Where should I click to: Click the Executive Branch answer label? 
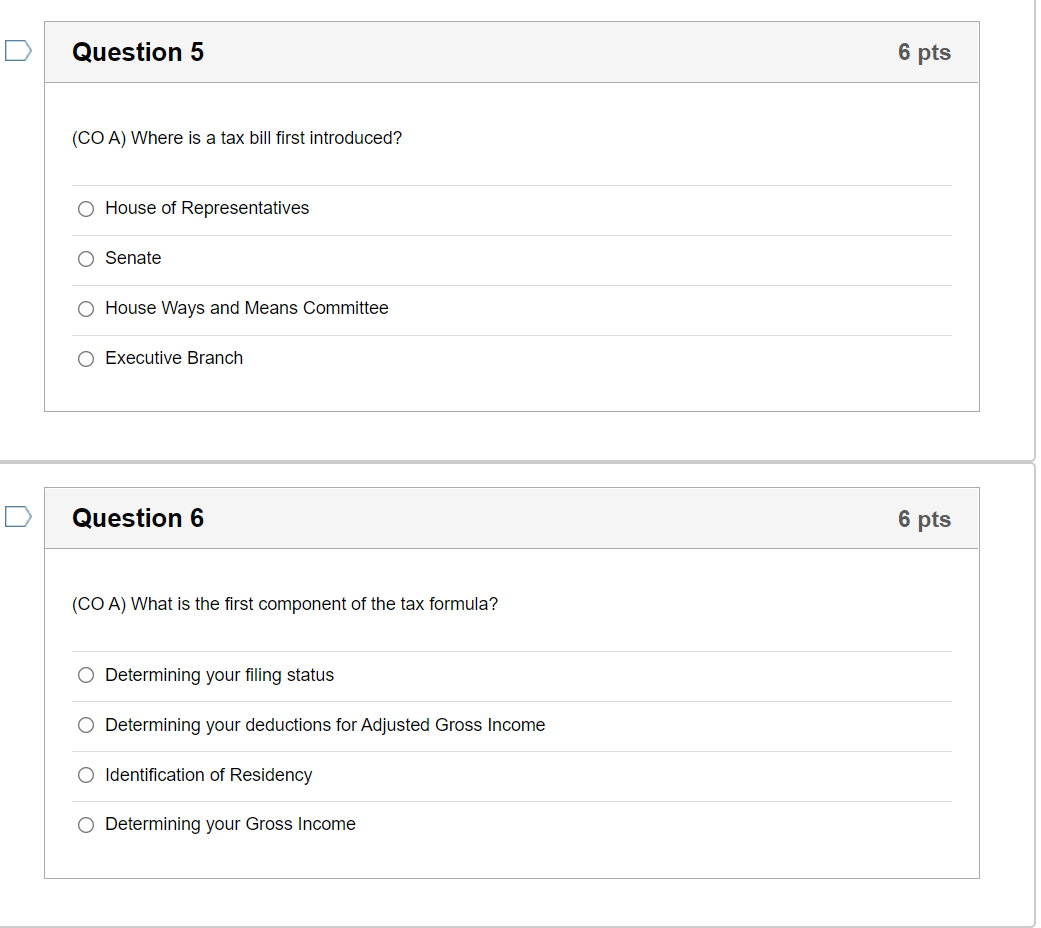tap(173, 358)
